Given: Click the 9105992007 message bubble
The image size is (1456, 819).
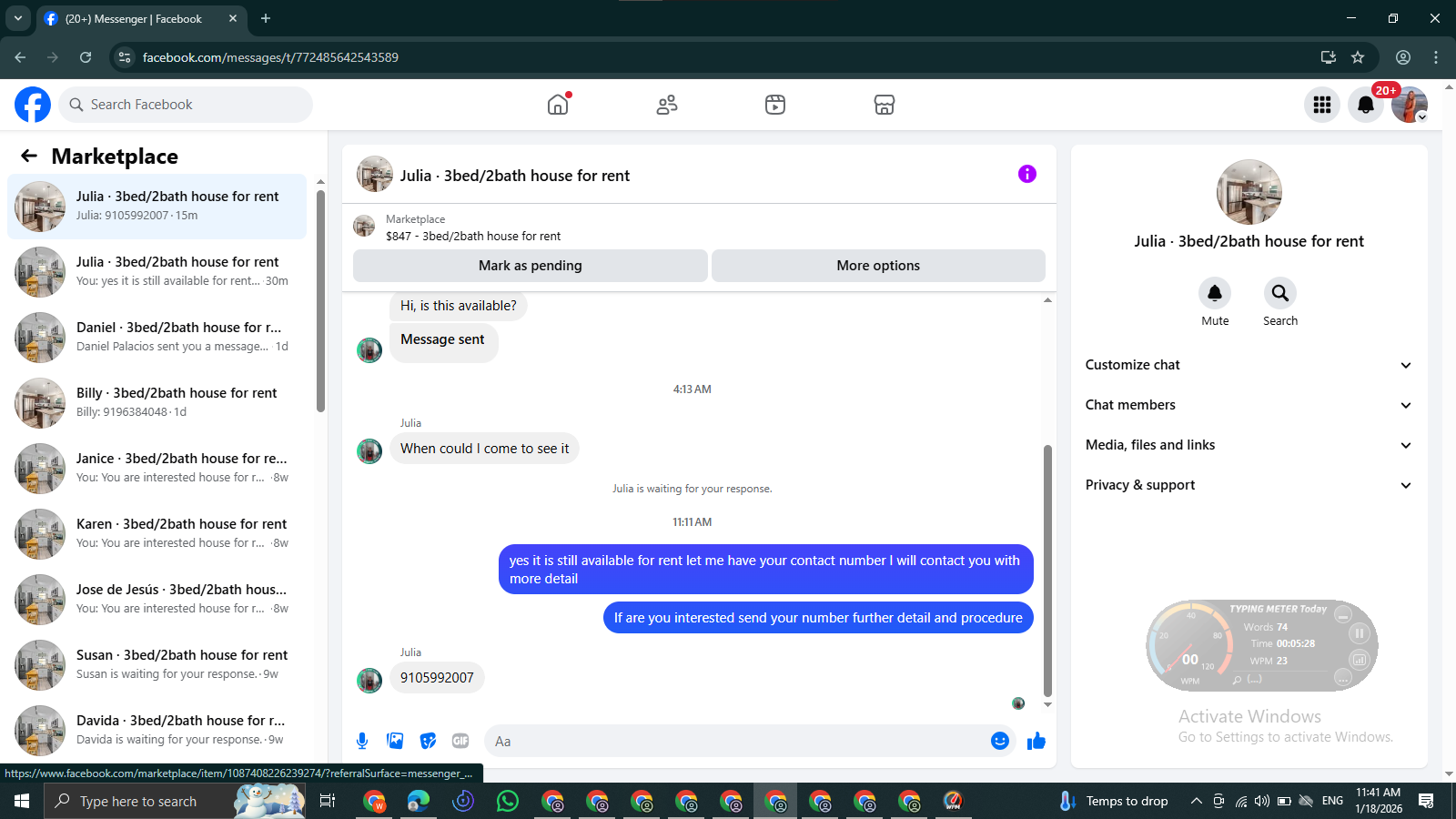Looking at the screenshot, I should point(437,678).
